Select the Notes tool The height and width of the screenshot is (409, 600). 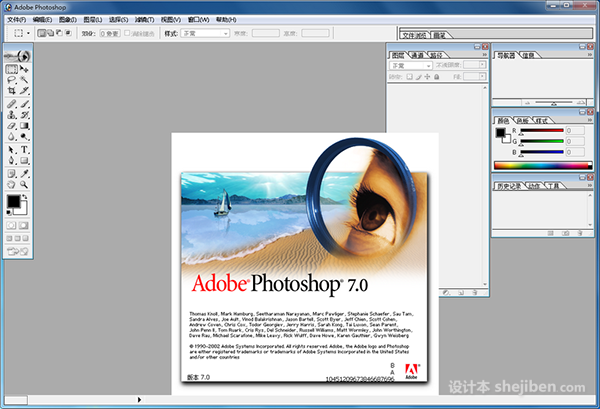pyautogui.click(x=11, y=174)
